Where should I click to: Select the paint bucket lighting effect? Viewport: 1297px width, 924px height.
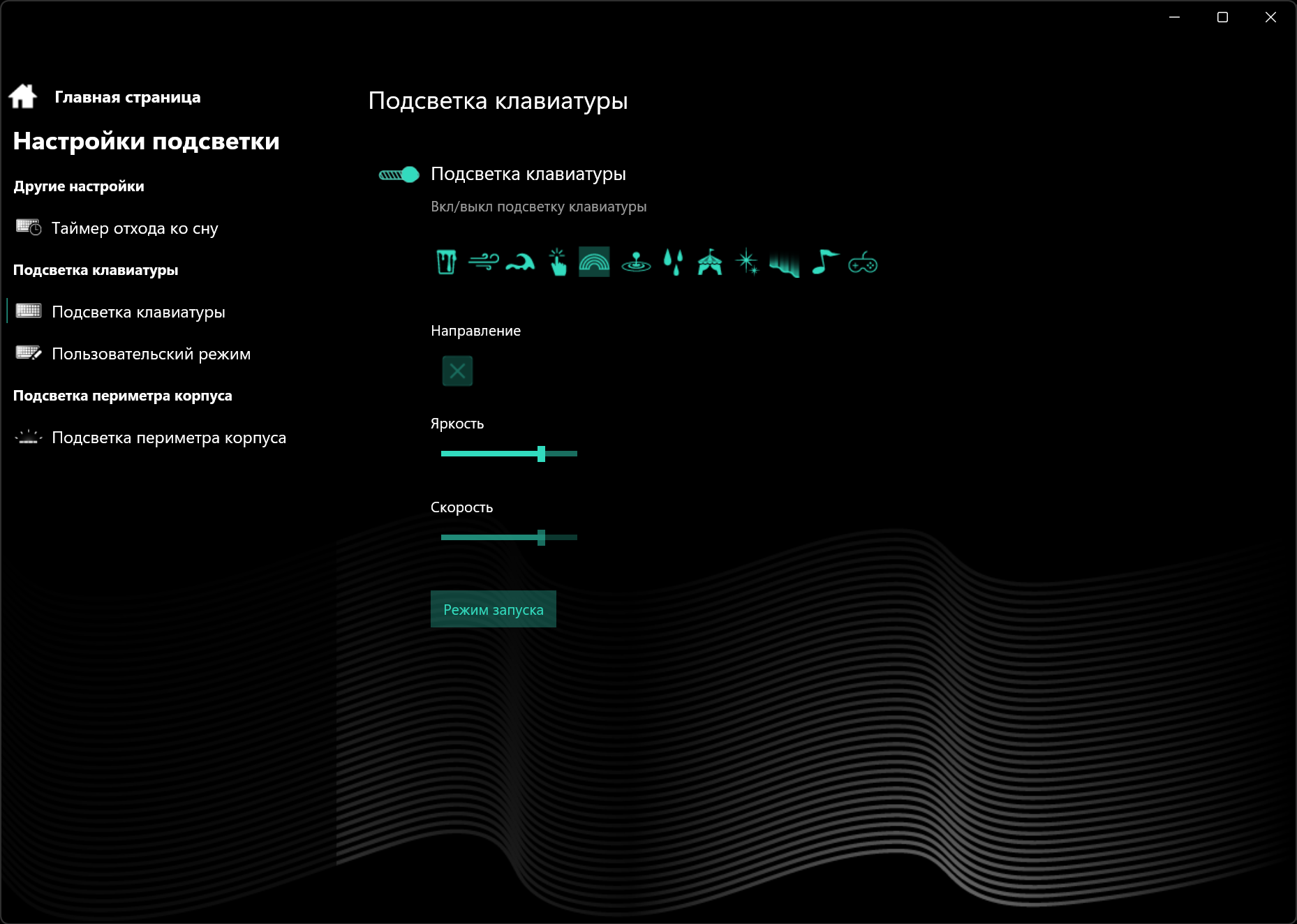[x=446, y=262]
